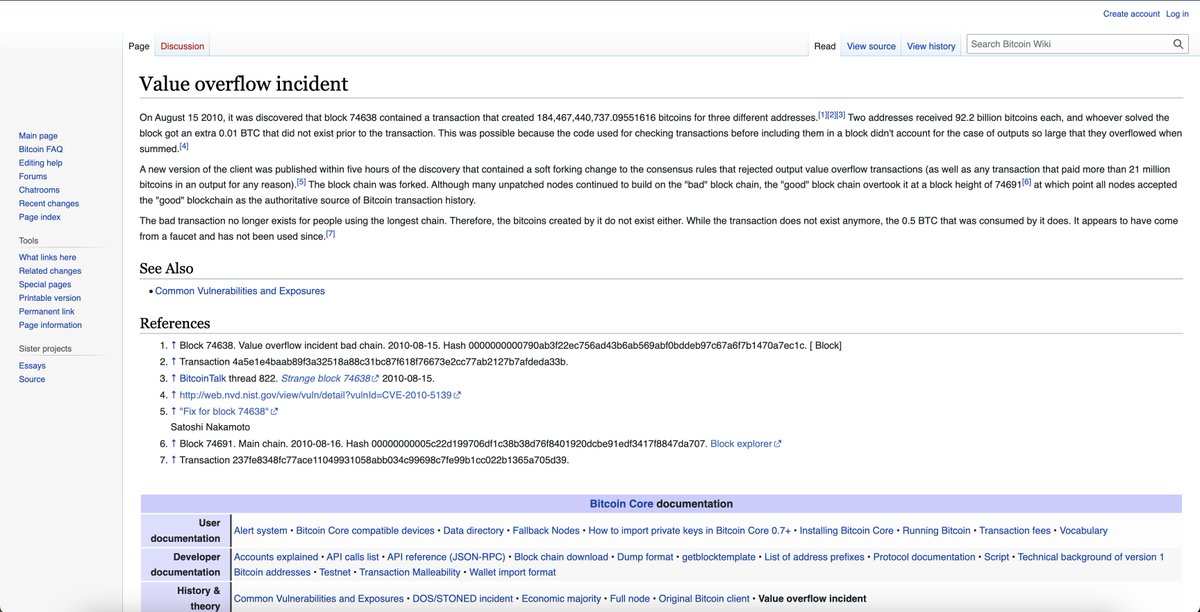The image size is (1200, 612).
Task: Open Accounts explained link
Action: pyautogui.click(x=275, y=557)
